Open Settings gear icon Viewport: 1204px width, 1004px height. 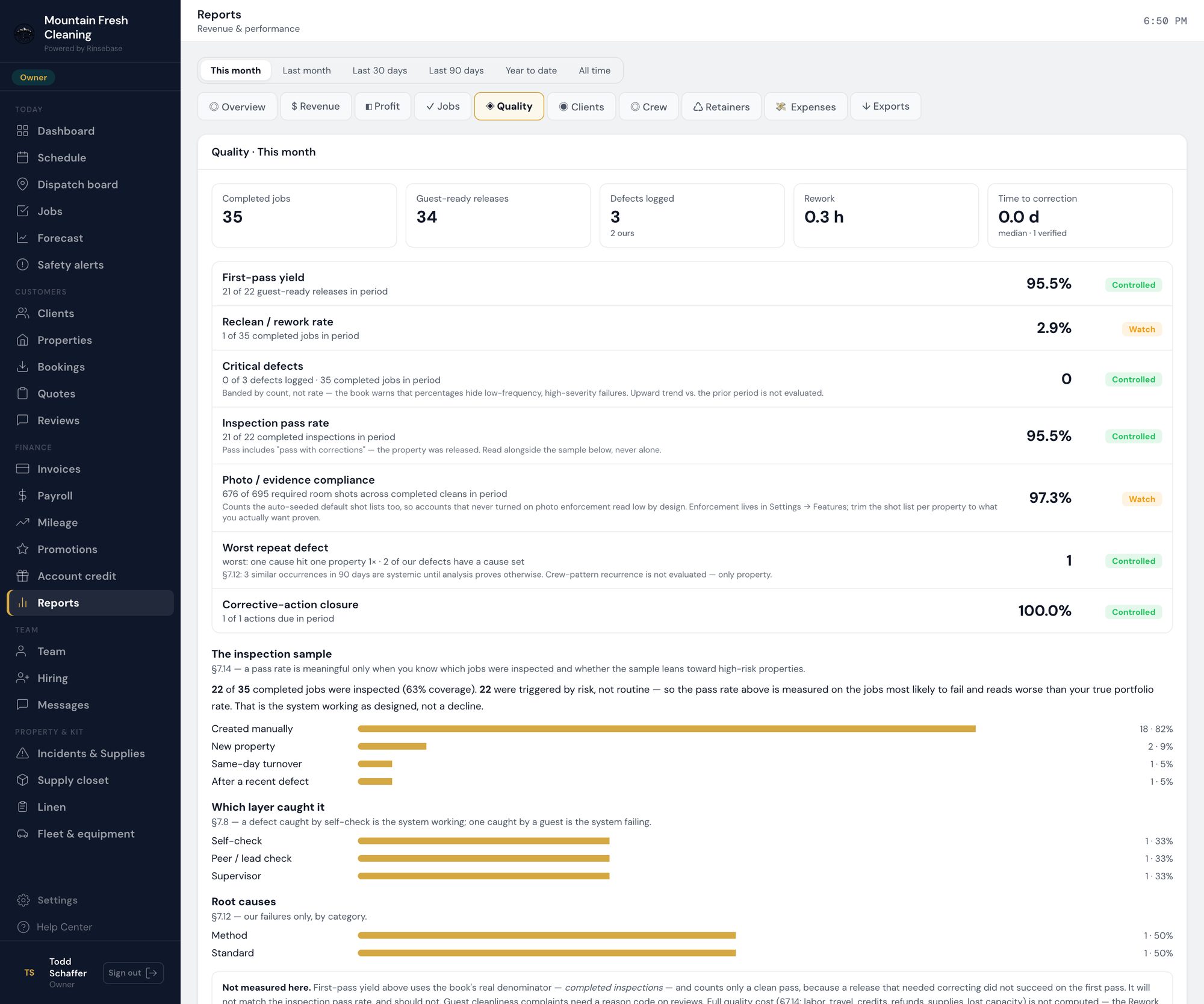(x=23, y=900)
